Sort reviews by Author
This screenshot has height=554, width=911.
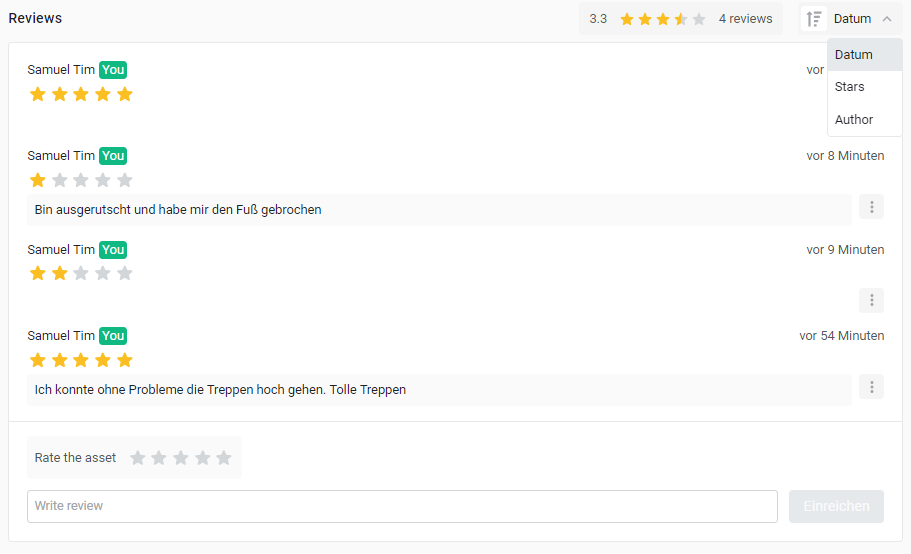(x=854, y=120)
